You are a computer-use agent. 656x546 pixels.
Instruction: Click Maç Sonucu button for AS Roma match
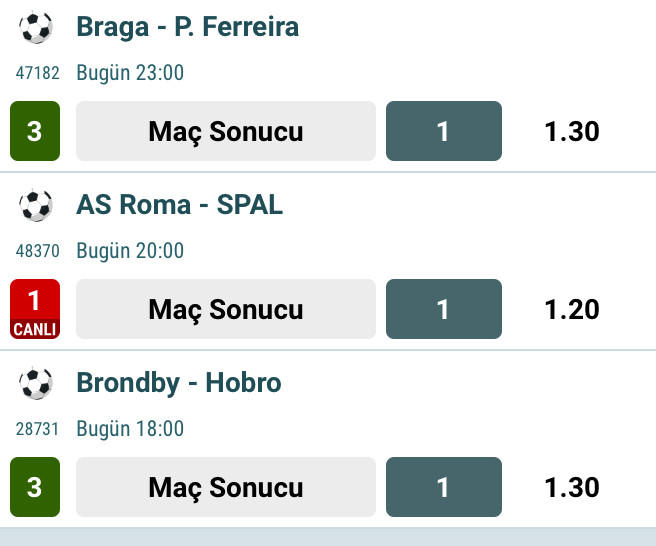click(226, 309)
